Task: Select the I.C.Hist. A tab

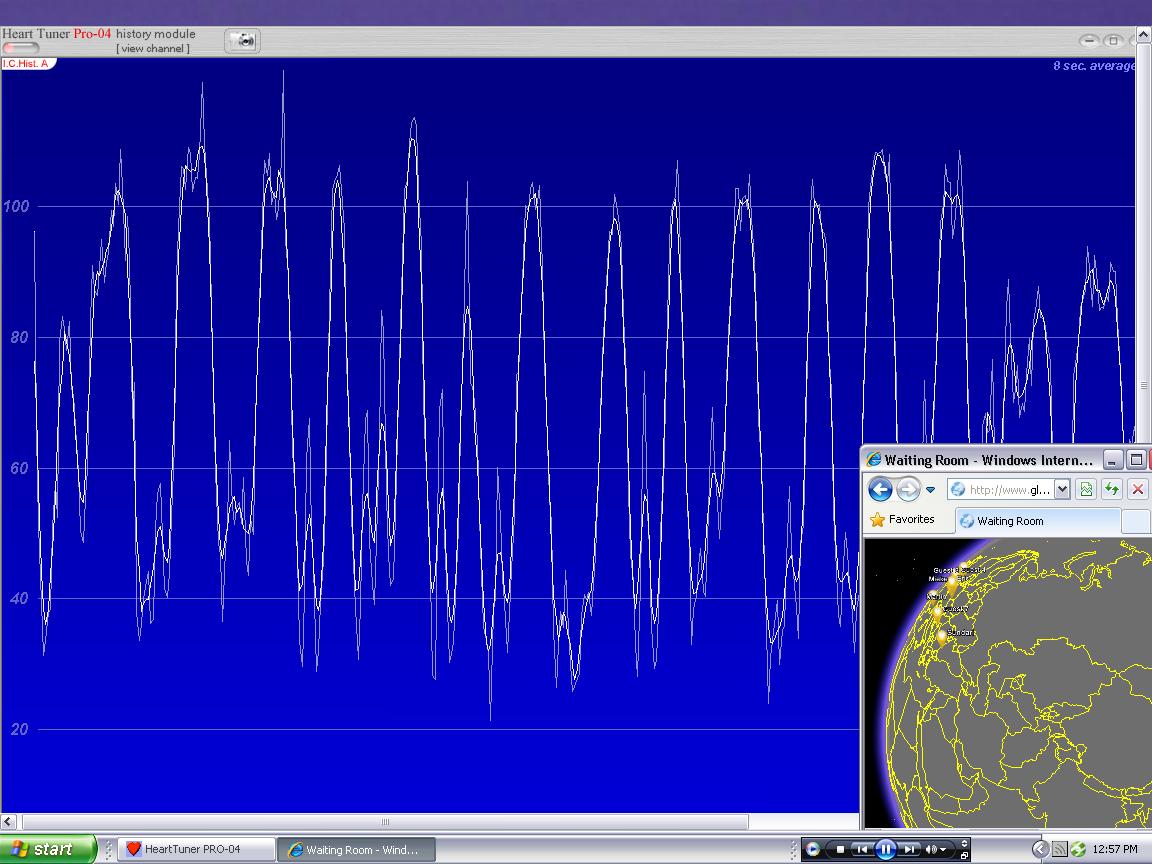Action: [28, 64]
